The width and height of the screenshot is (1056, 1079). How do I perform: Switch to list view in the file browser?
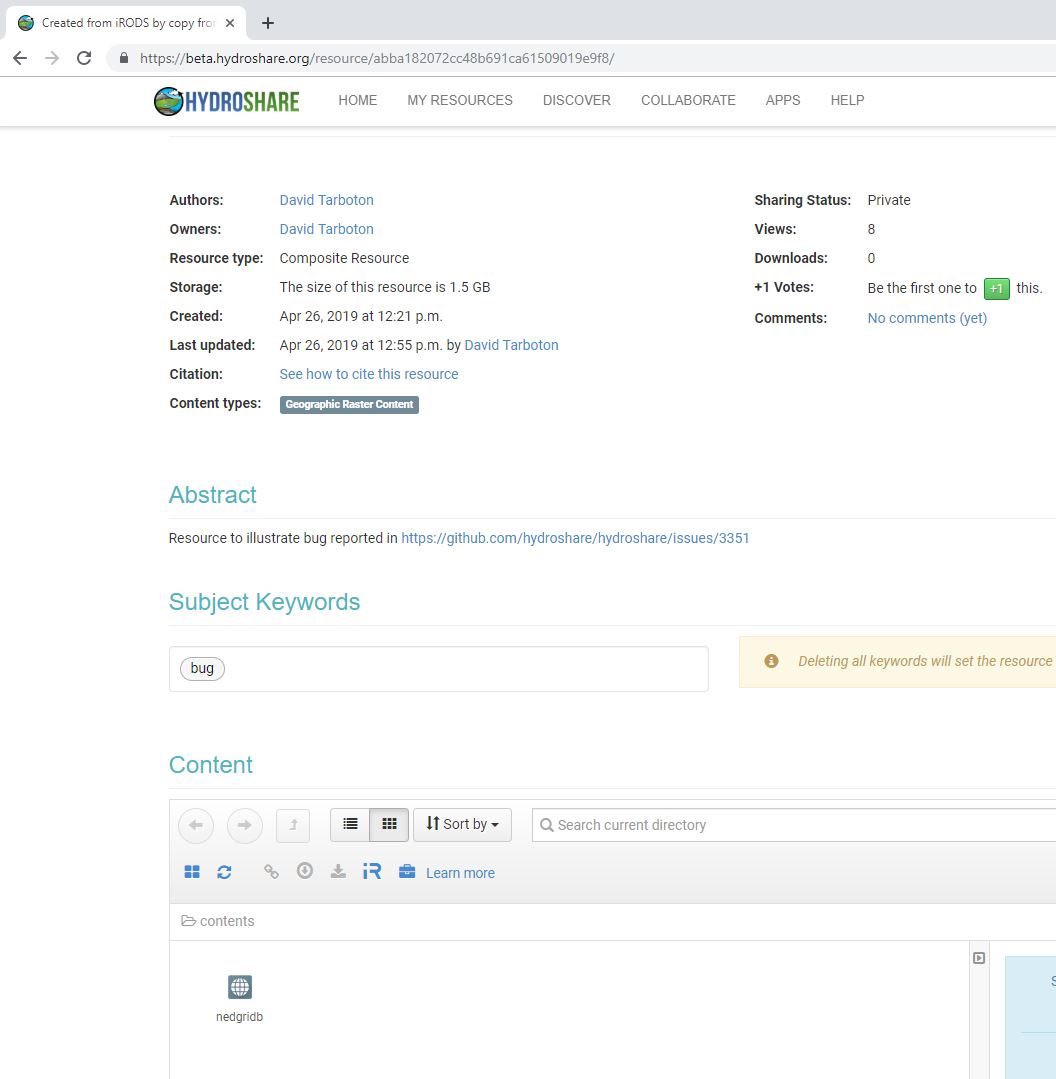coord(350,824)
